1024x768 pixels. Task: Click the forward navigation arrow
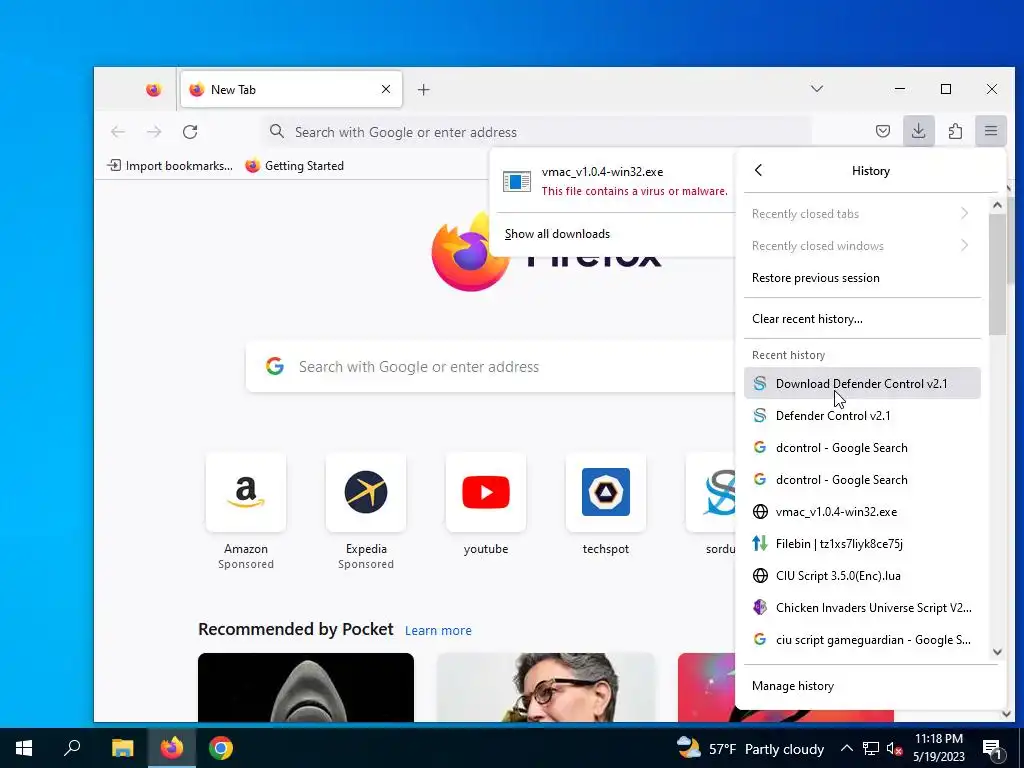tap(154, 132)
